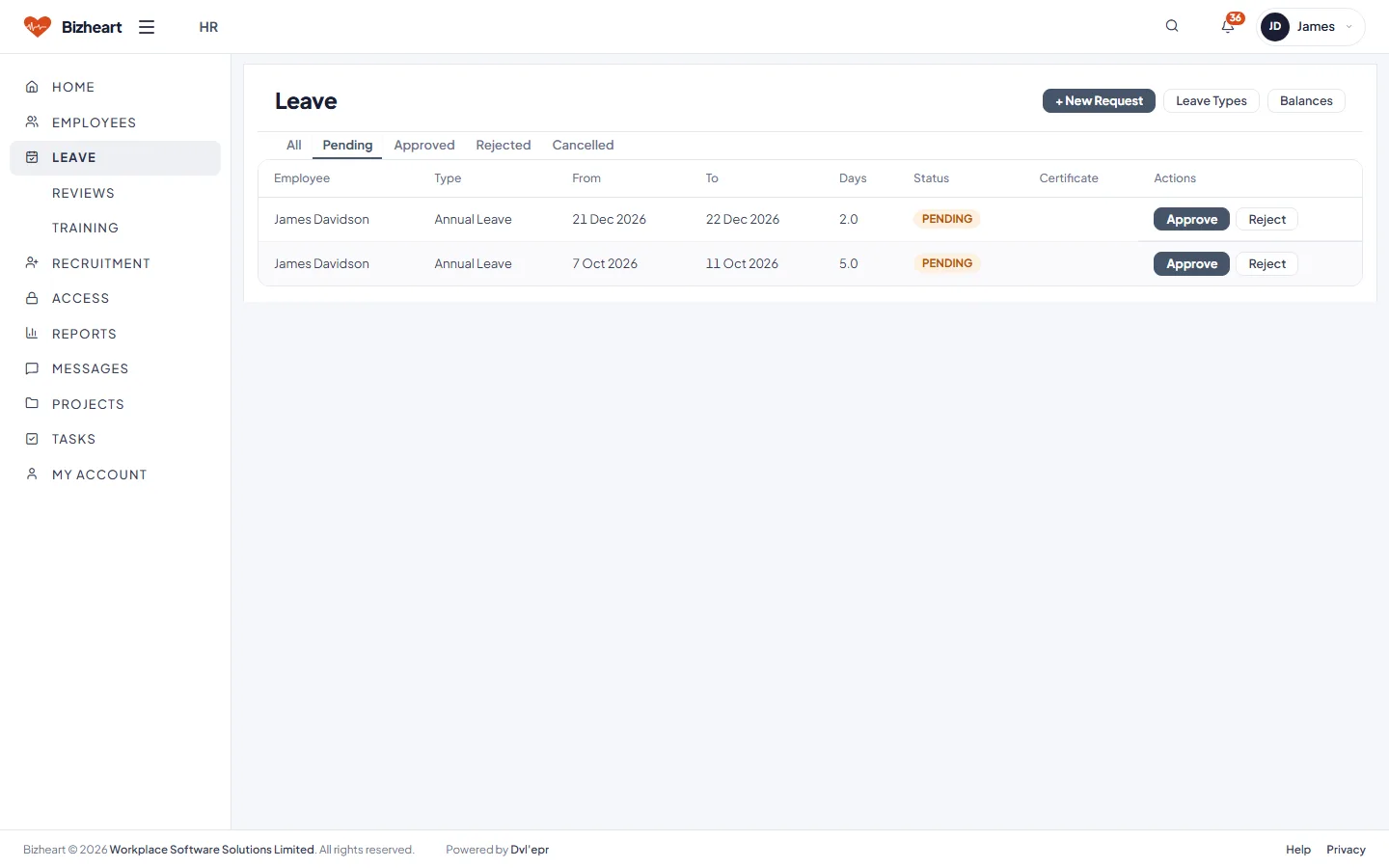This screenshot has height=868, width=1389.
Task: Click the My Account person icon
Action: pos(32,474)
